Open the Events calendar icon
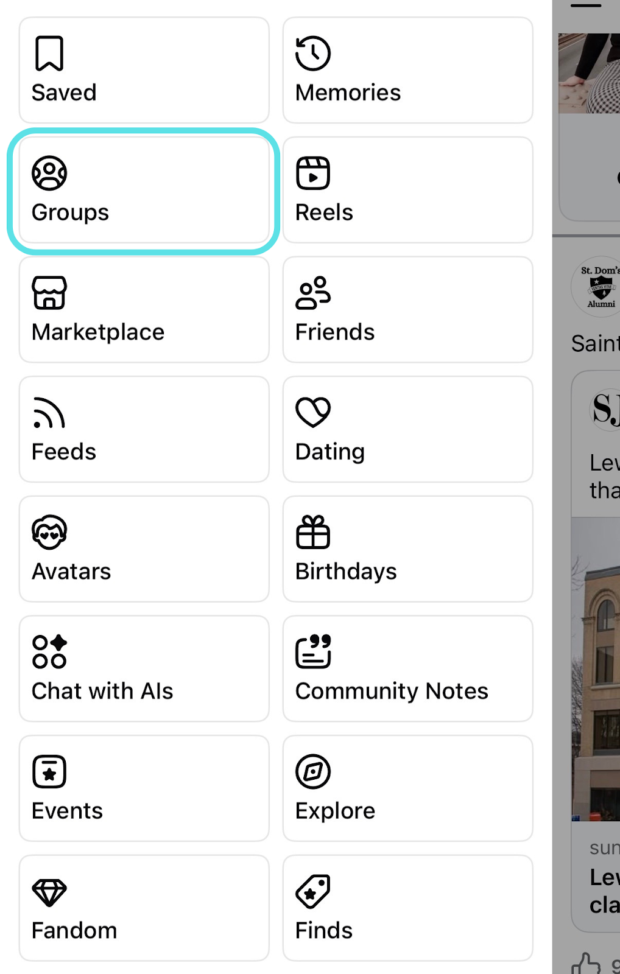620x974 pixels. coord(49,772)
